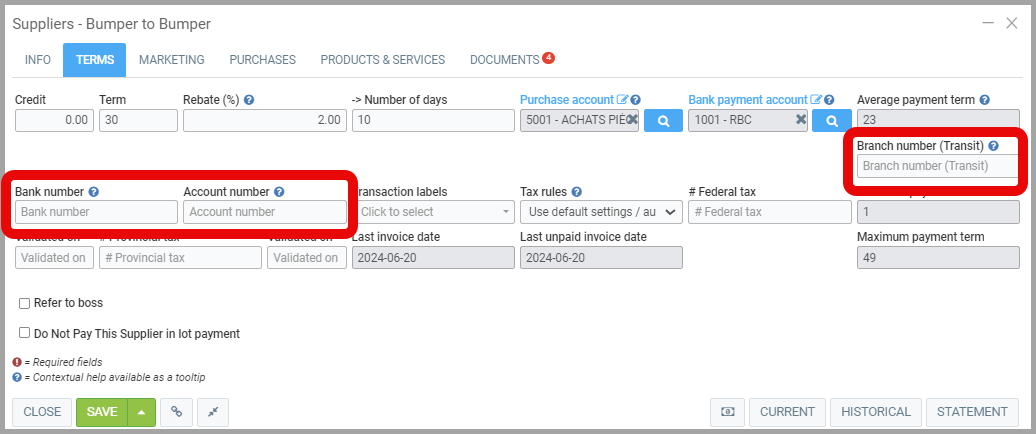Check Do Not Pay This Supplier option

[25, 333]
